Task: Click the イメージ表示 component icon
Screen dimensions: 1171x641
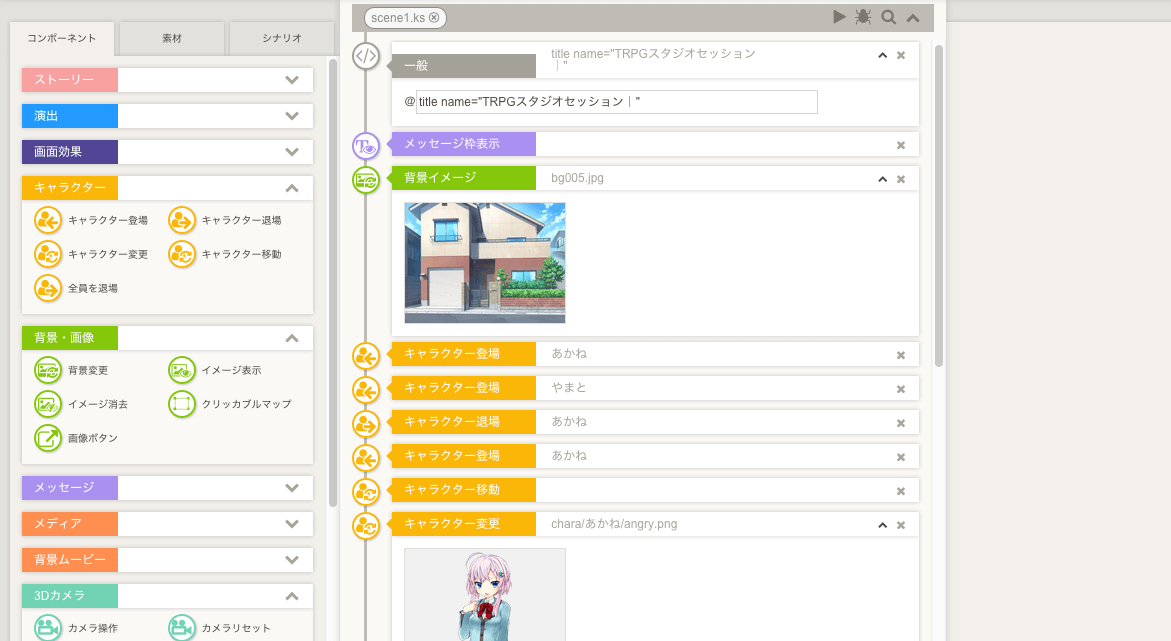Action: [x=182, y=370]
